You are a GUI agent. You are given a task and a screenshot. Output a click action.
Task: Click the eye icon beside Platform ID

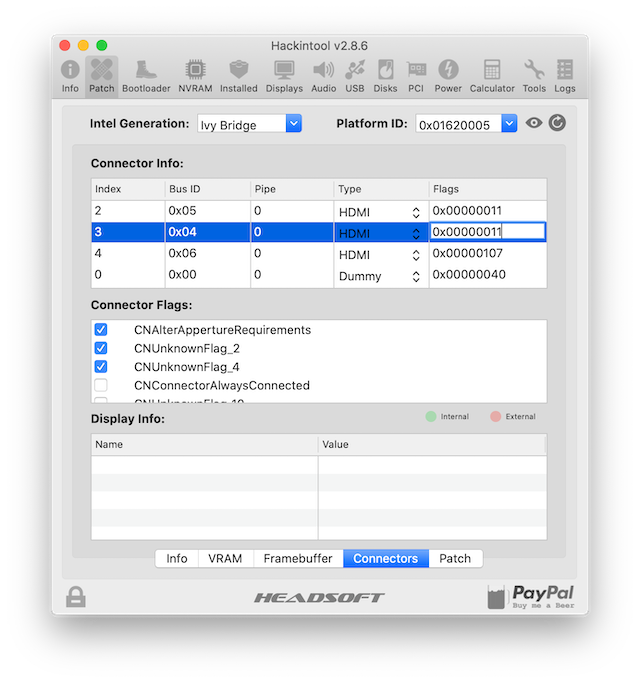534,123
